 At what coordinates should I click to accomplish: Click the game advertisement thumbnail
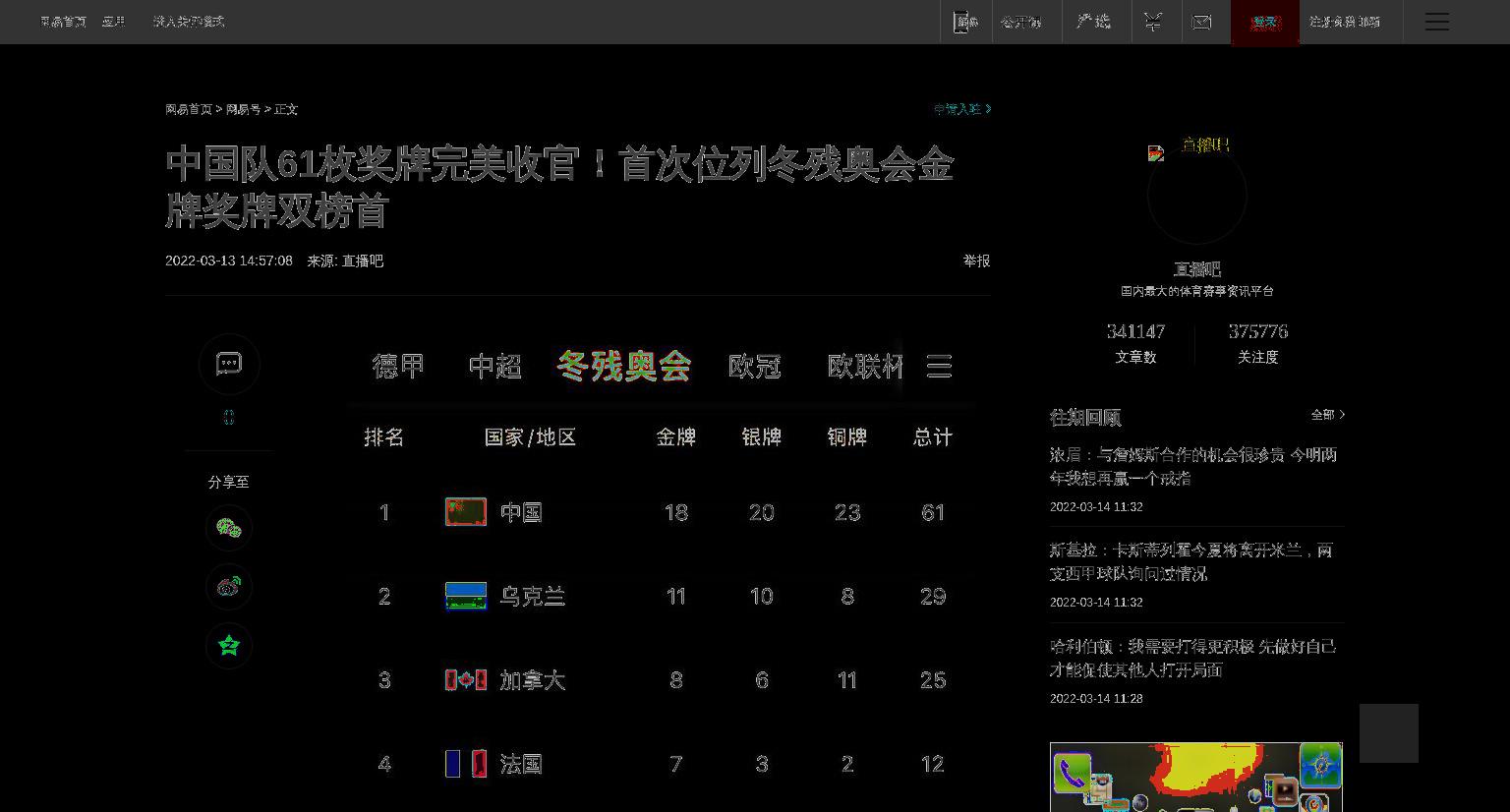[x=1196, y=777]
